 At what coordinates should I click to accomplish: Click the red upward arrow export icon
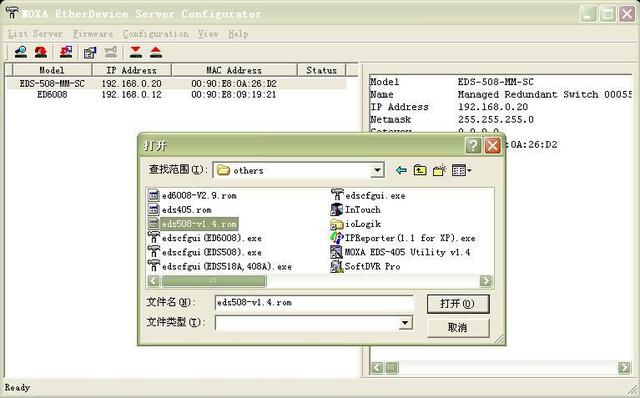[x=156, y=52]
